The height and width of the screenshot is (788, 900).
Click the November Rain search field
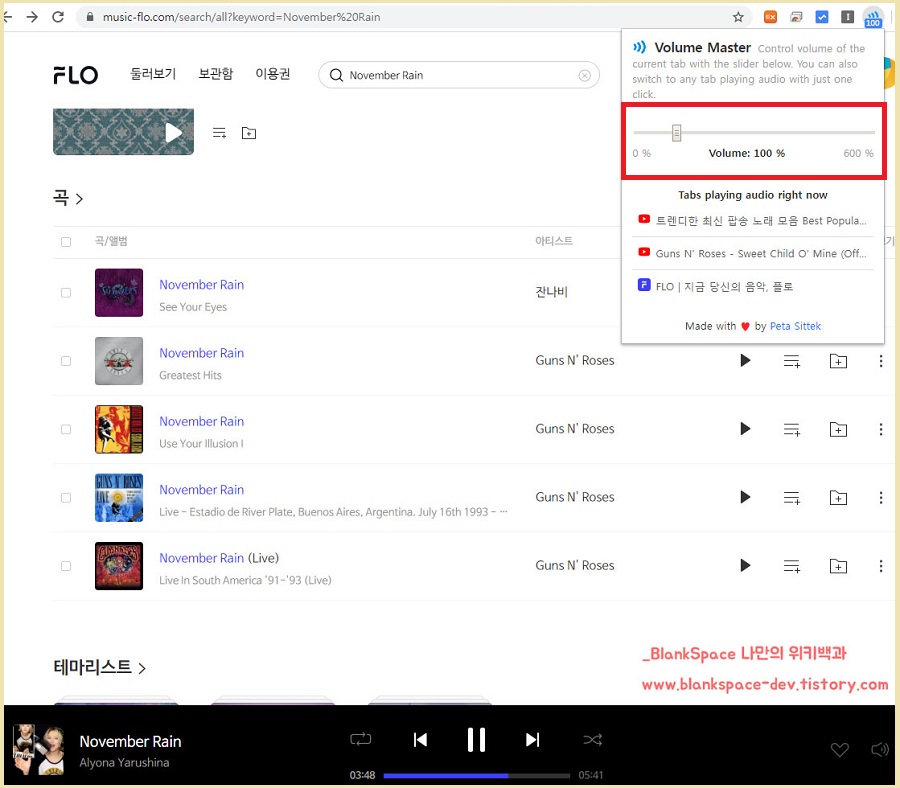(459, 75)
